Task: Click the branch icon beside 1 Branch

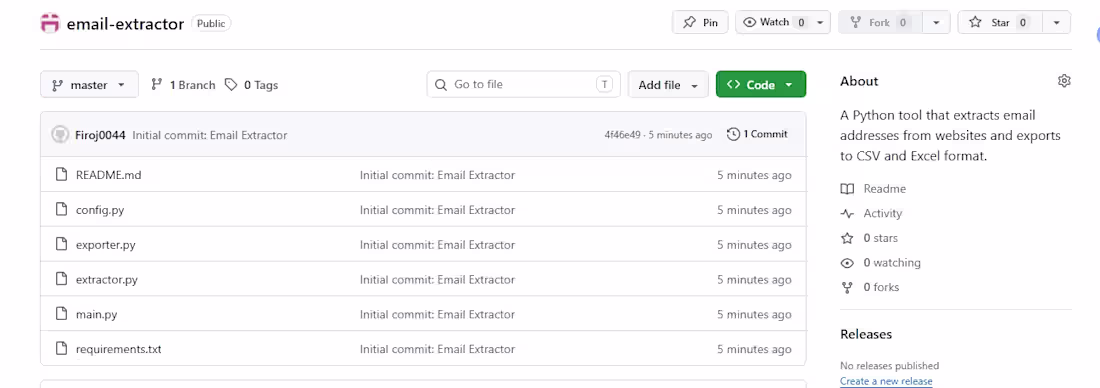Action: (x=156, y=84)
